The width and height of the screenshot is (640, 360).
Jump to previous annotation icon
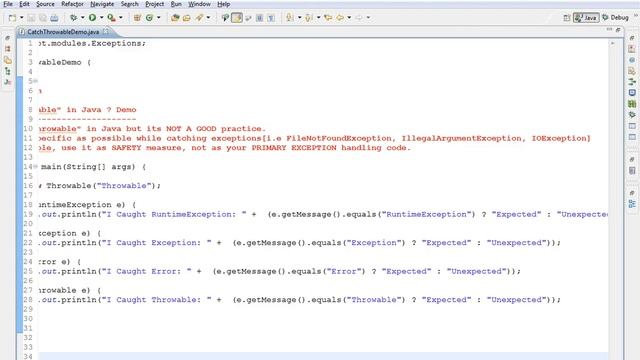309,18
